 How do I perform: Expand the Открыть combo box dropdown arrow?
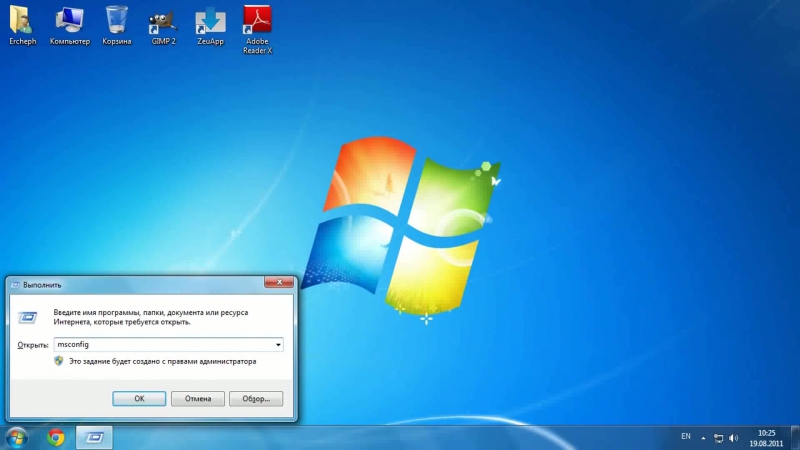click(x=278, y=345)
